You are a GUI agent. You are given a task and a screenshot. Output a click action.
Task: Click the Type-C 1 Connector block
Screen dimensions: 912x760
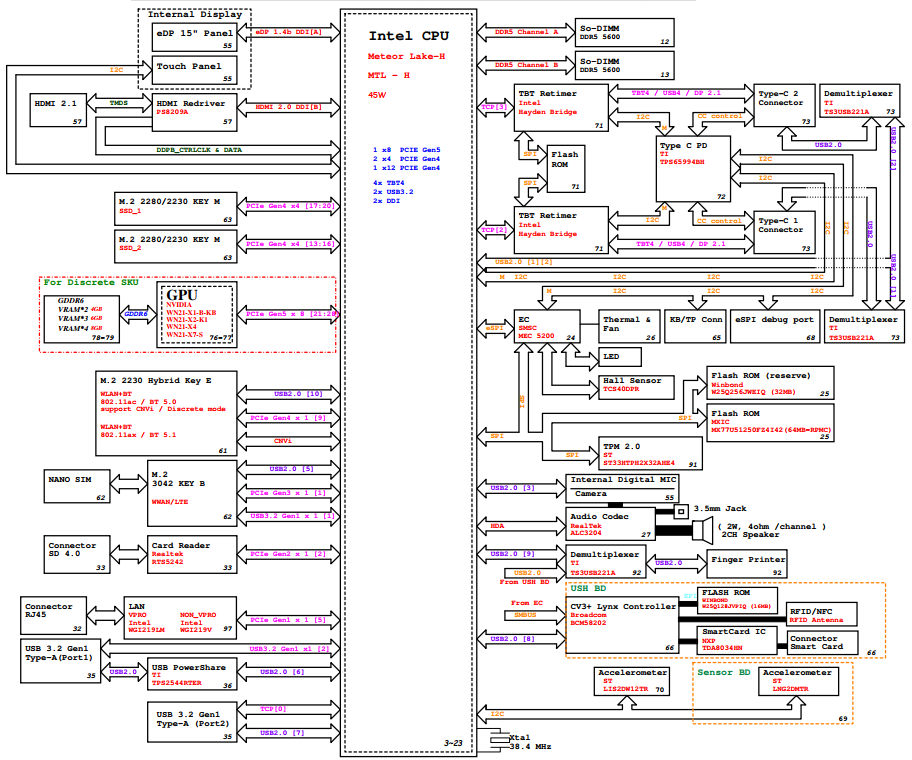point(785,233)
